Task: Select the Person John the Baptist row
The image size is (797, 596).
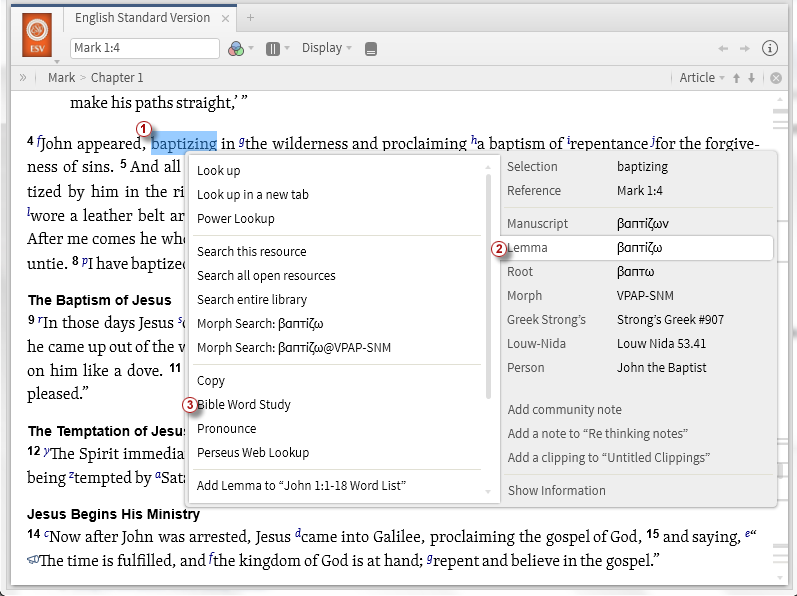Action: 639,368
